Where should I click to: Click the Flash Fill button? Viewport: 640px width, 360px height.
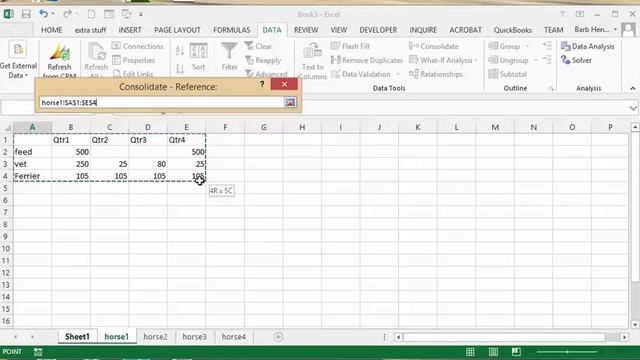(350, 46)
